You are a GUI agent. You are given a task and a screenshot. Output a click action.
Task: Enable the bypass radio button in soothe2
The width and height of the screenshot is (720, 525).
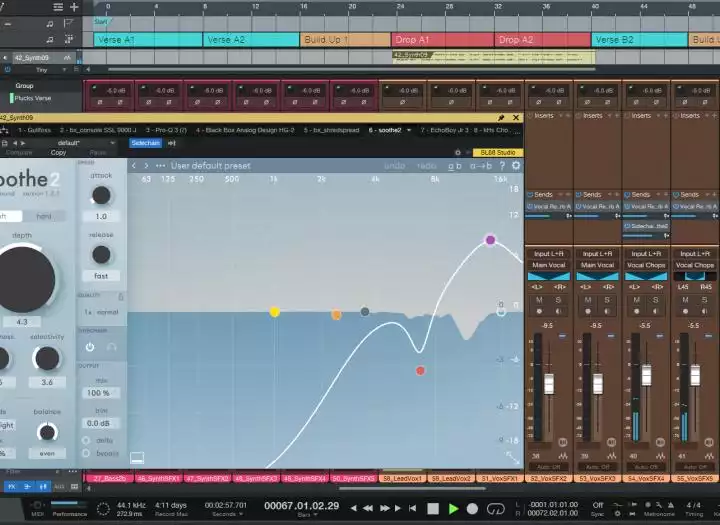coord(86,453)
